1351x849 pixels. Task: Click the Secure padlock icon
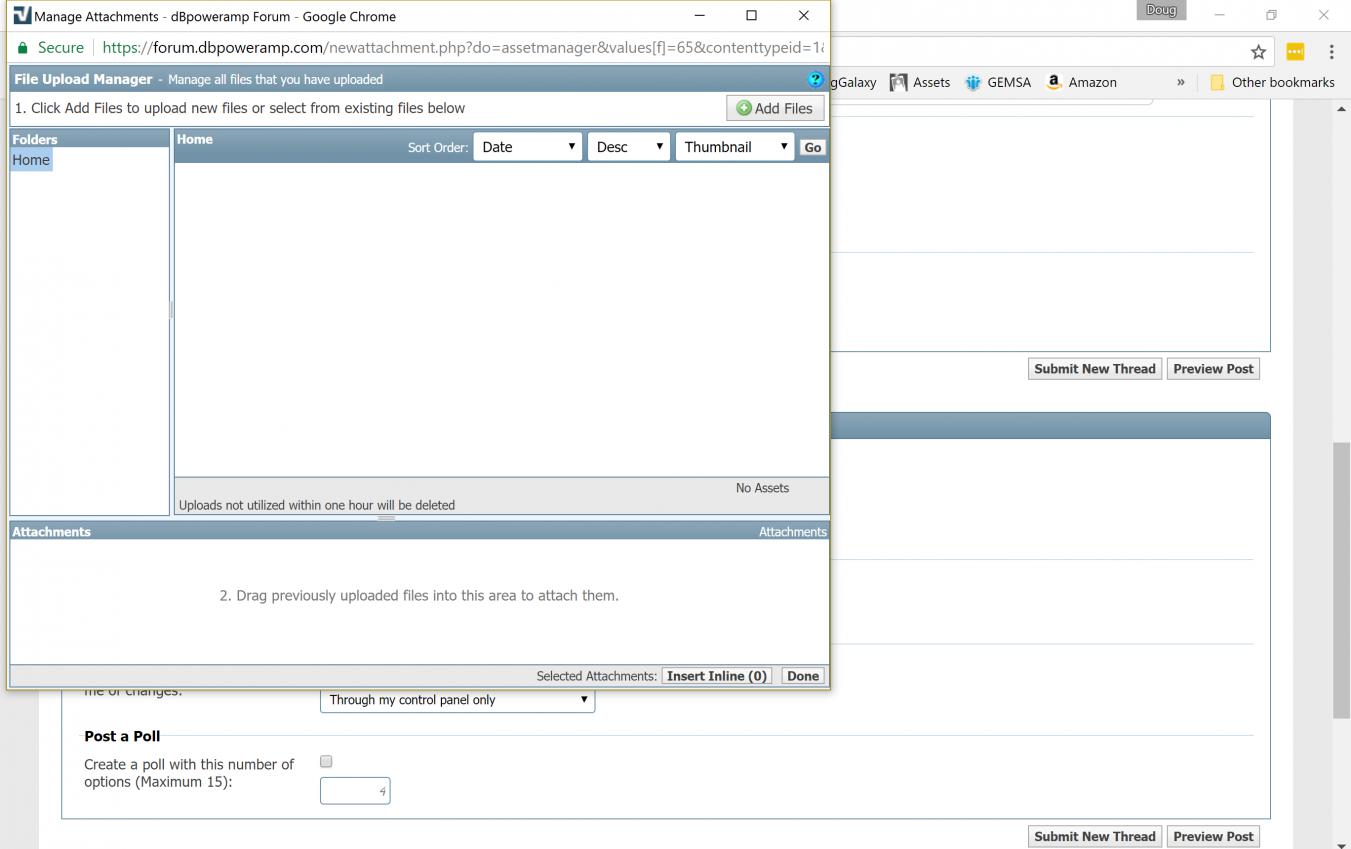pyautogui.click(x=23, y=48)
